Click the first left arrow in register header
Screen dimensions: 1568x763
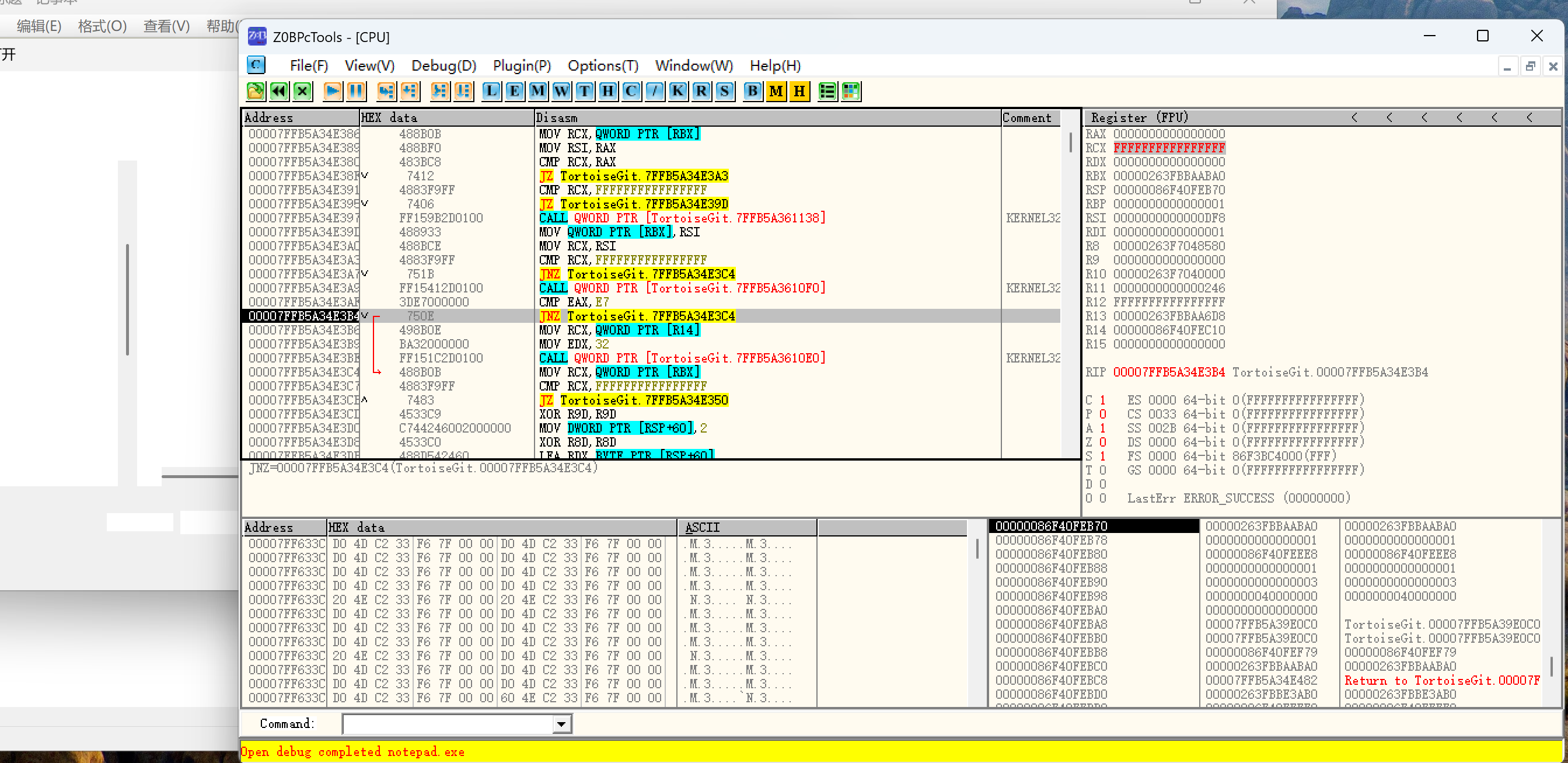(x=1354, y=117)
